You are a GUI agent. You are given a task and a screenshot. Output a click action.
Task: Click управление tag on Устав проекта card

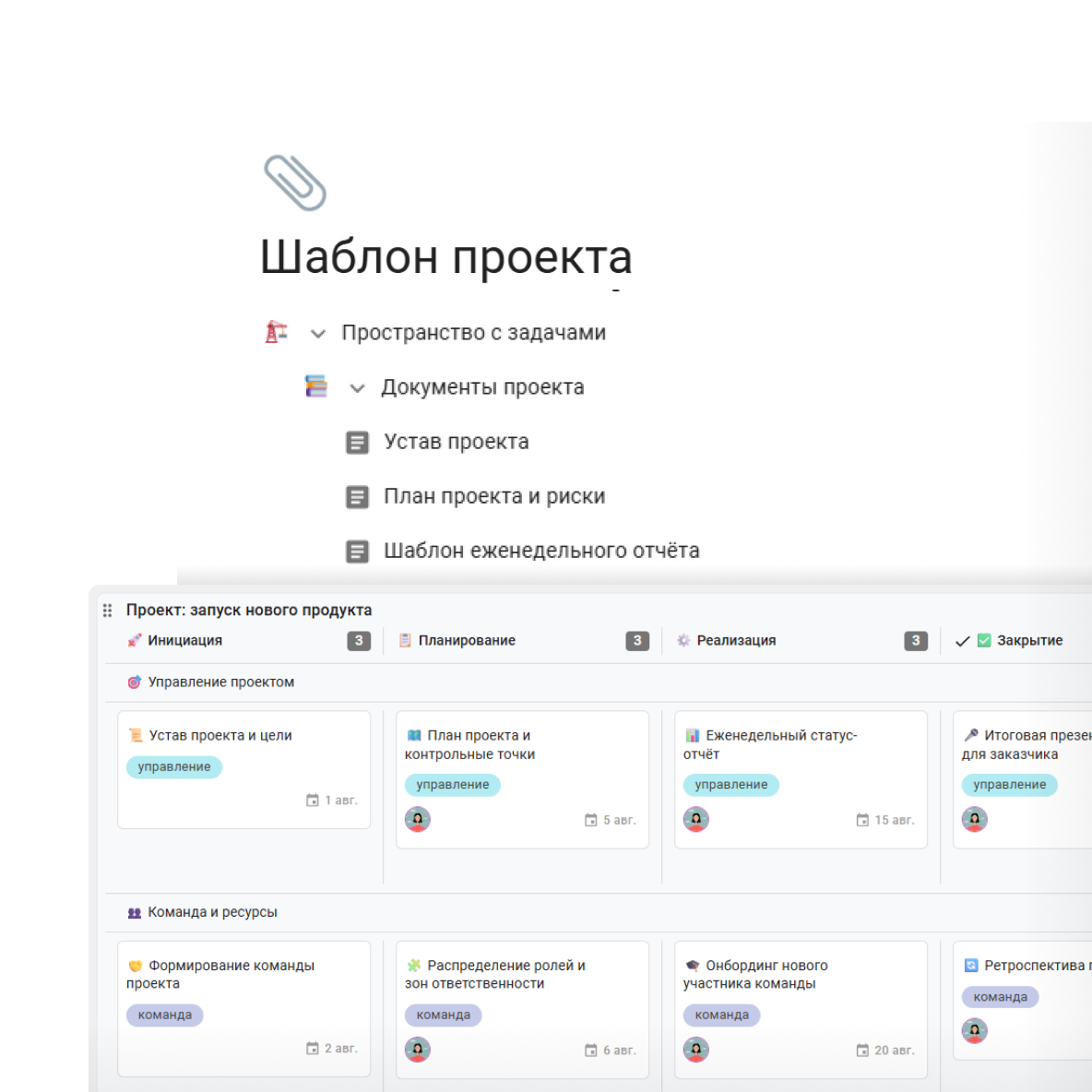(174, 766)
